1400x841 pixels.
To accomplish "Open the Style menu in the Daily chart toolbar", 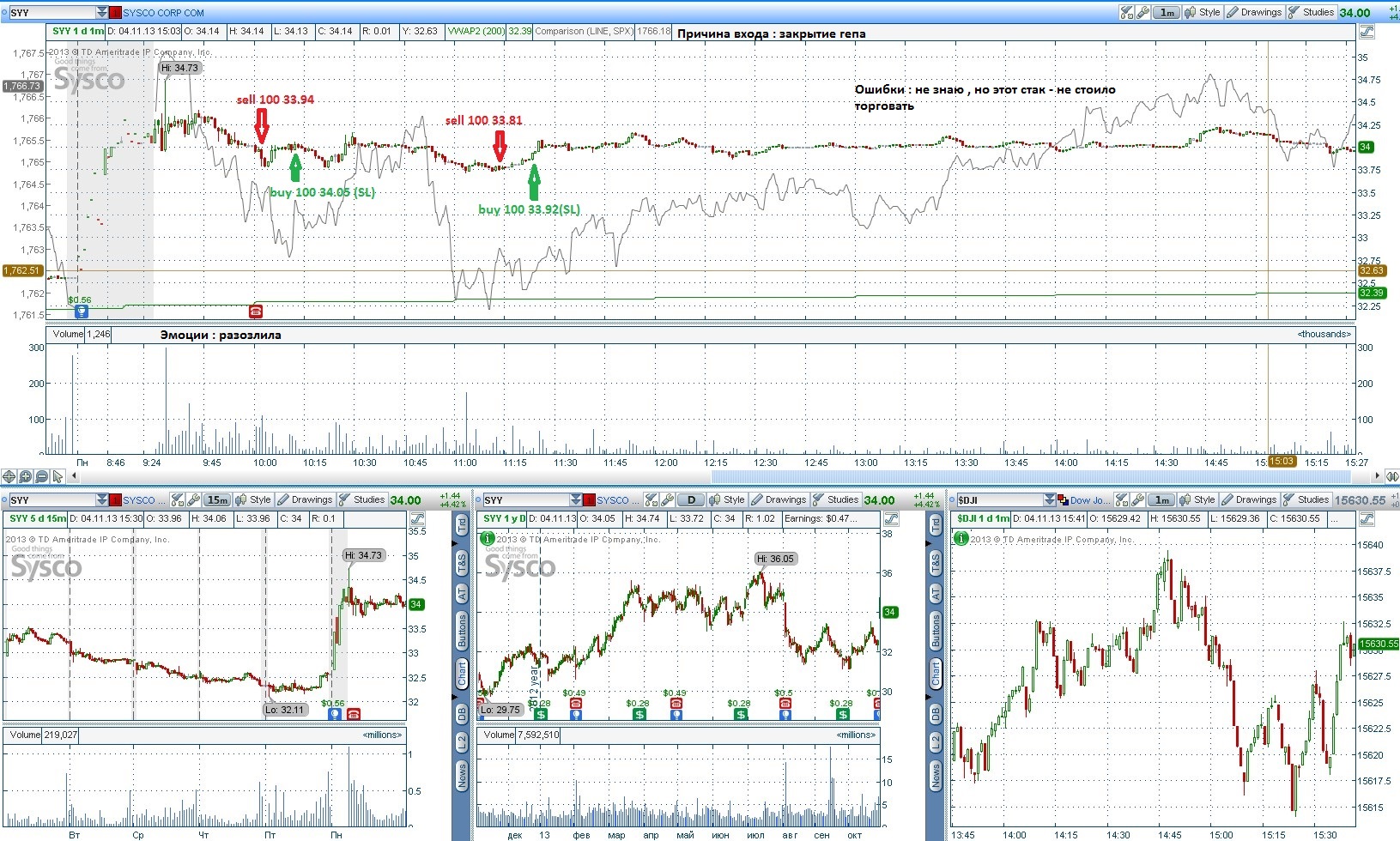I will pos(727,499).
